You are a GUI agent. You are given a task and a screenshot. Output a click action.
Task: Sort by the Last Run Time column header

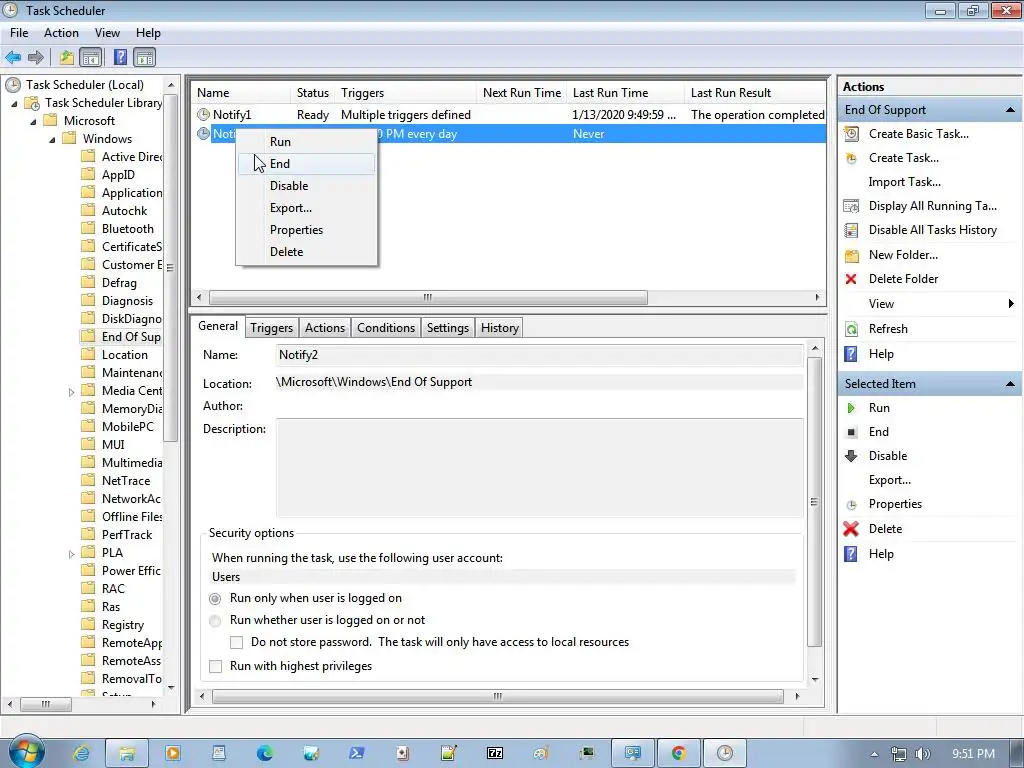(x=625, y=93)
